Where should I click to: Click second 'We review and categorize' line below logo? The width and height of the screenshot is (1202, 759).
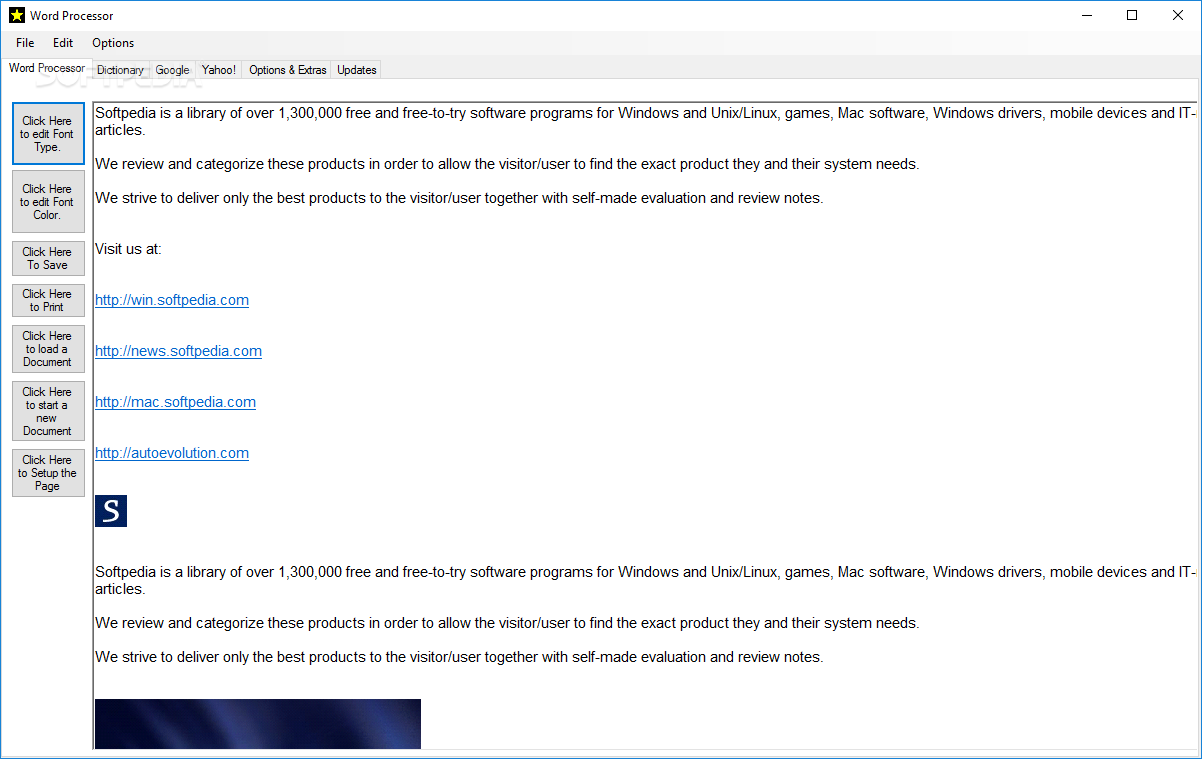507,623
